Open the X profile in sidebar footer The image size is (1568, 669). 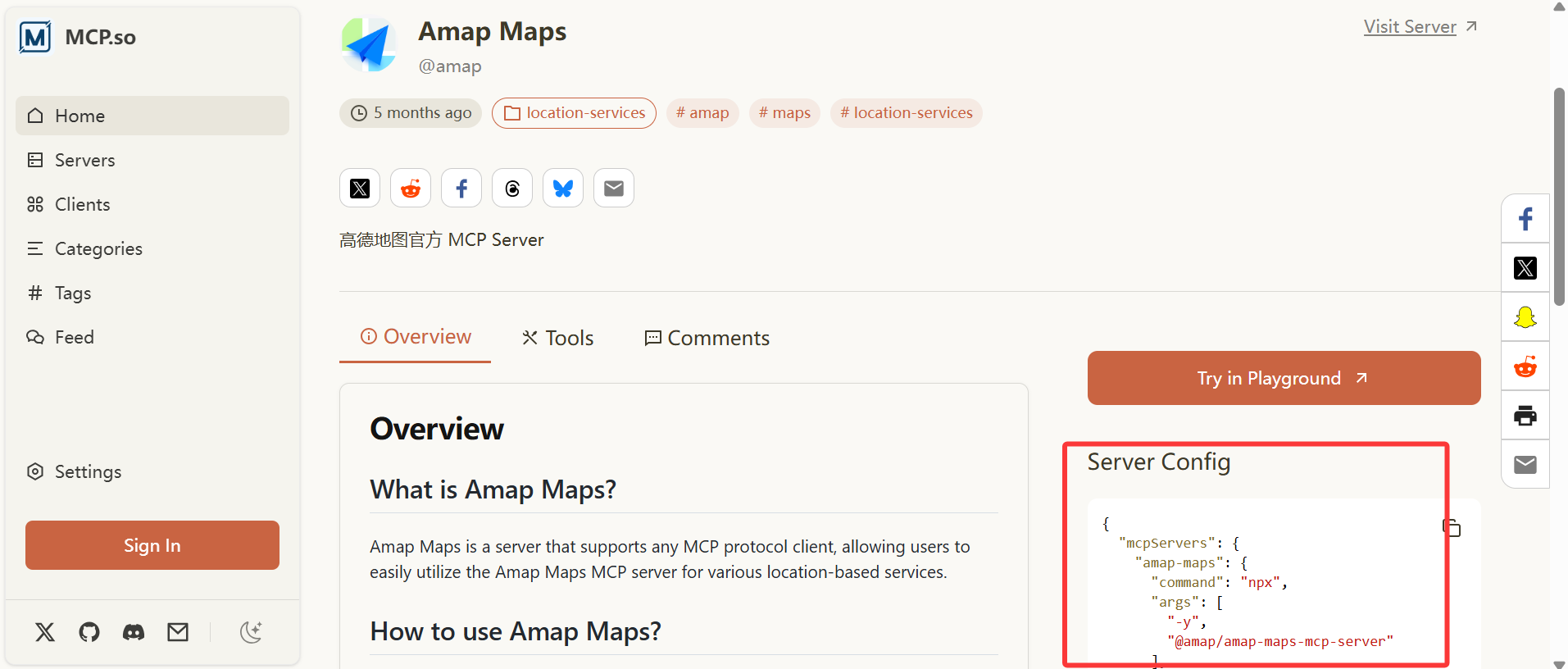[45, 632]
